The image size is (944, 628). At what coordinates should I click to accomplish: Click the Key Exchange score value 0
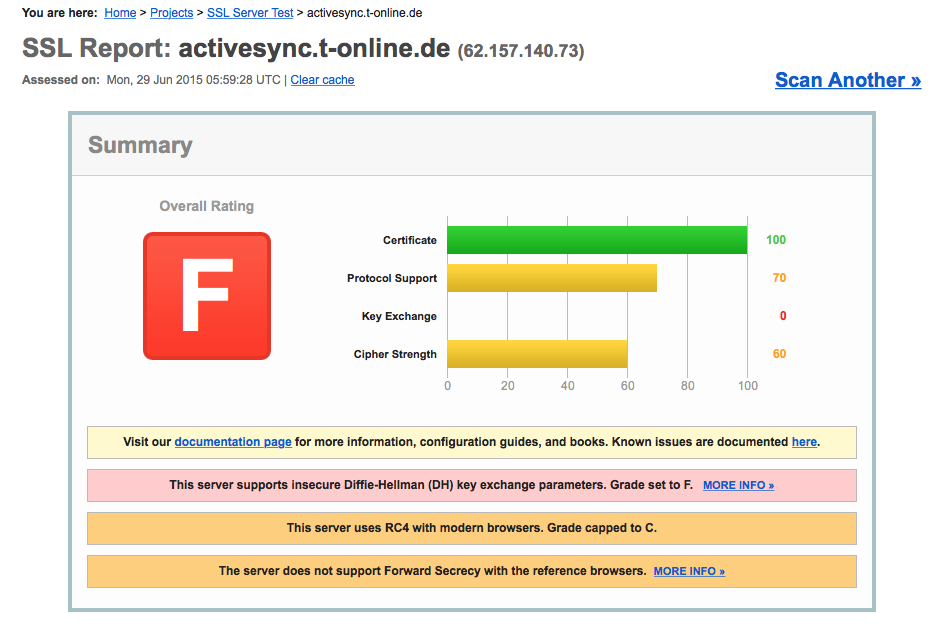pyautogui.click(x=783, y=316)
